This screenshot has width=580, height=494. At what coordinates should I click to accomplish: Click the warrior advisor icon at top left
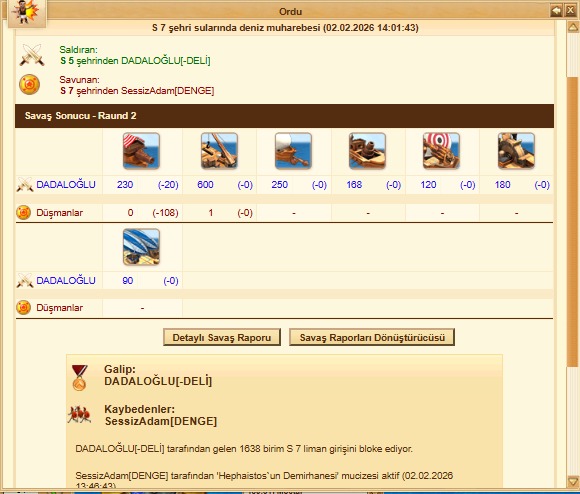[26, 13]
